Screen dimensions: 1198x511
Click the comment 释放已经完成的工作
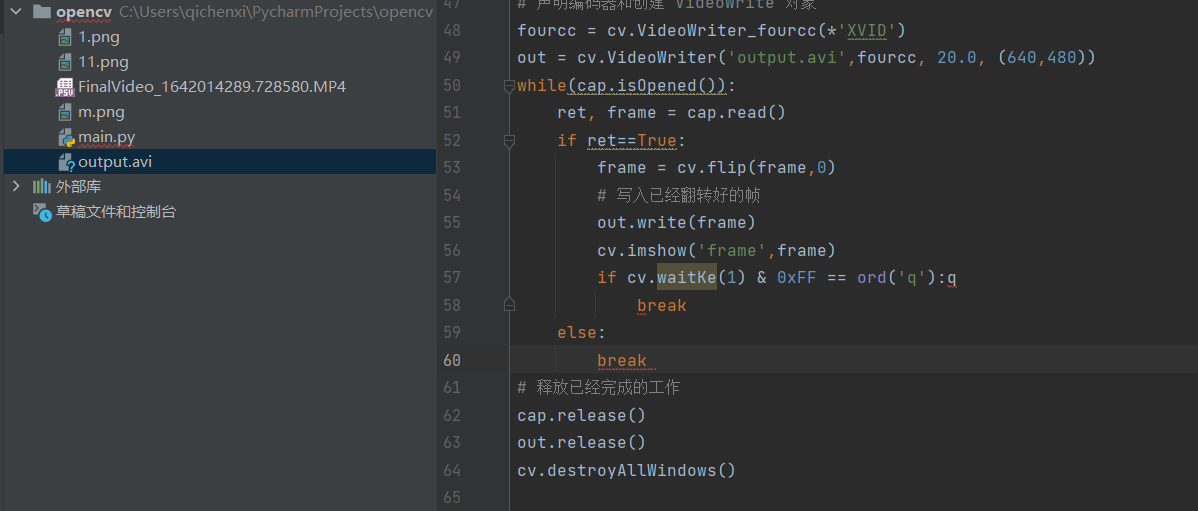tap(598, 387)
